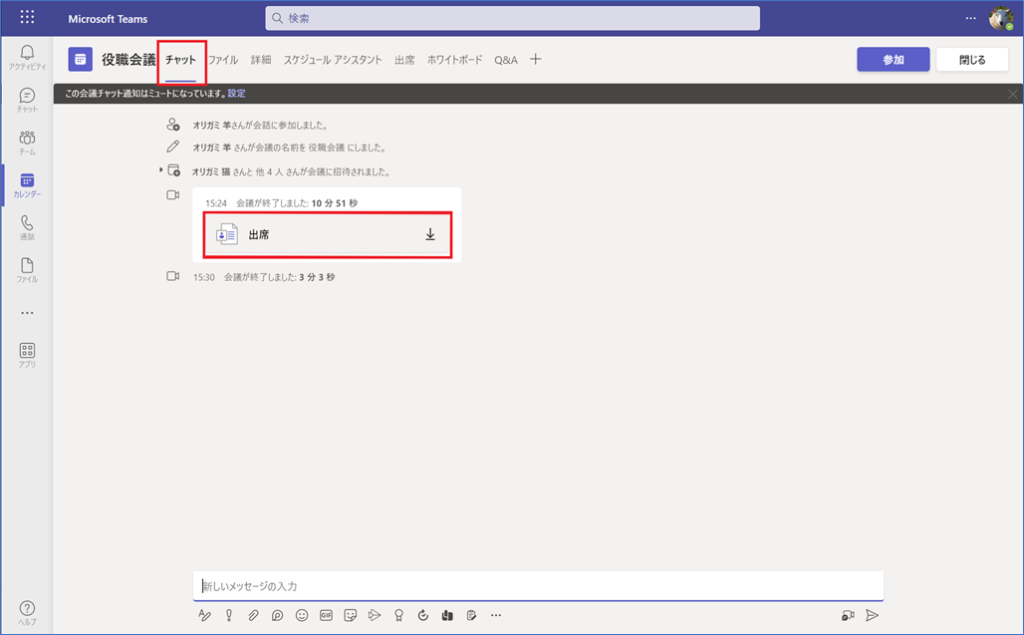
Task: Click the send message arrow icon
Action: click(x=872, y=615)
